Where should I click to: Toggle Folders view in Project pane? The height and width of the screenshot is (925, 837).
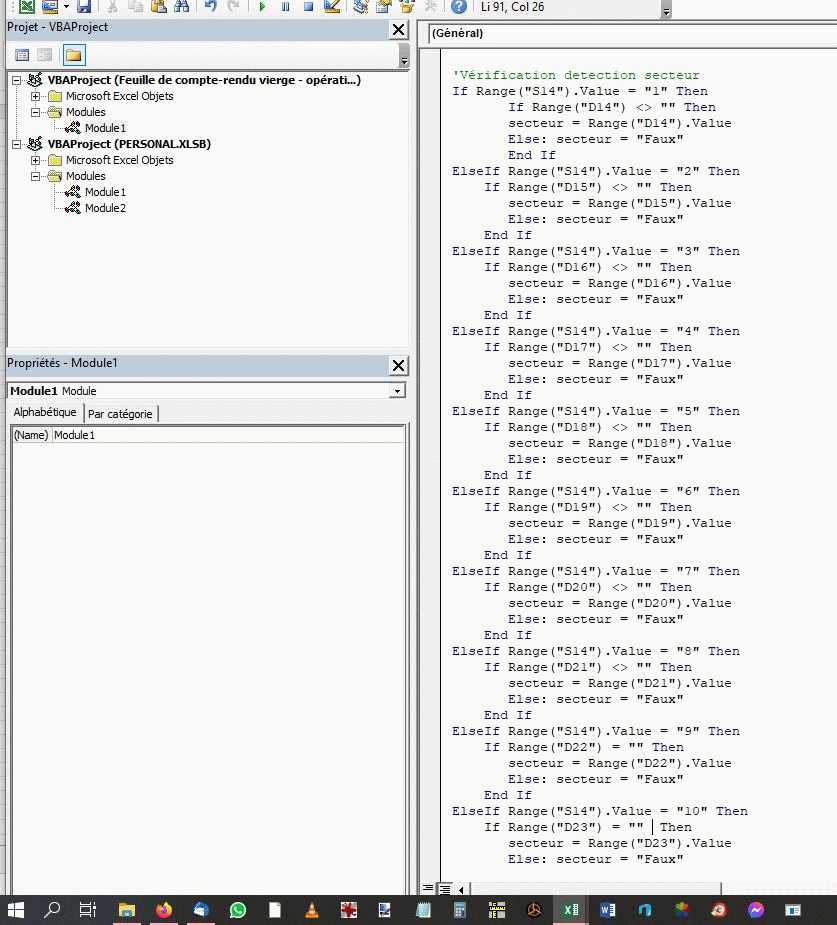[74, 55]
